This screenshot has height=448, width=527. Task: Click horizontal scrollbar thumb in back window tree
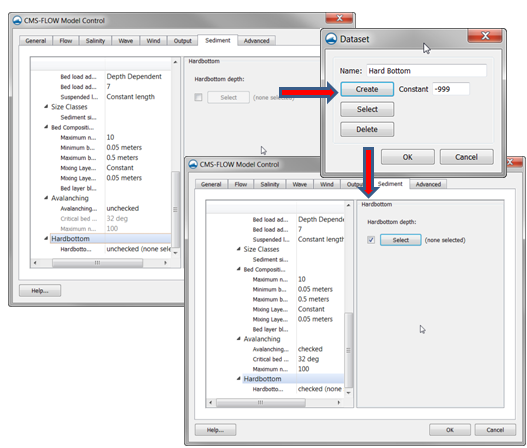coord(97,263)
